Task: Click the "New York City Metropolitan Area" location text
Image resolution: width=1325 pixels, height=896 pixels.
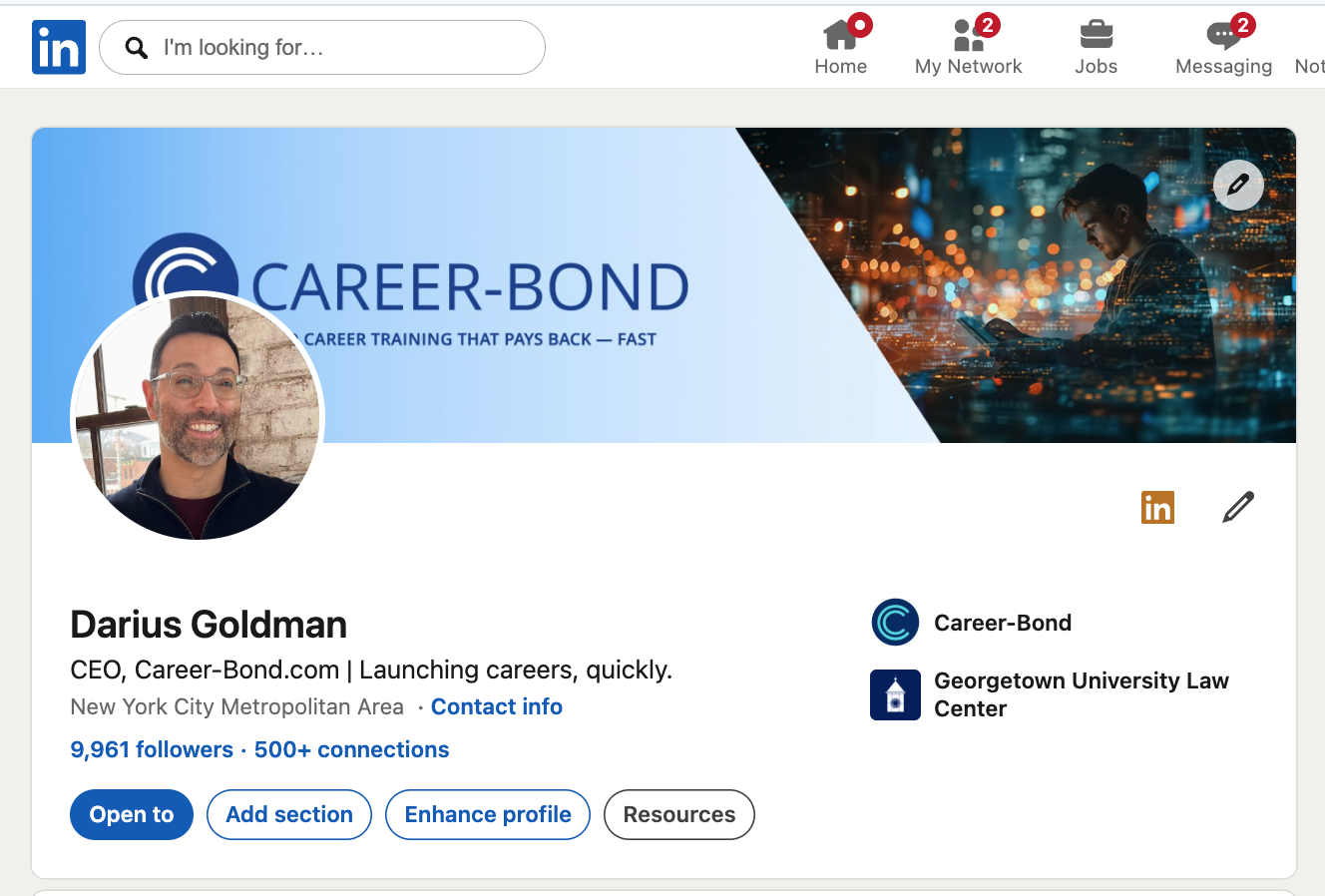Action: (x=237, y=706)
